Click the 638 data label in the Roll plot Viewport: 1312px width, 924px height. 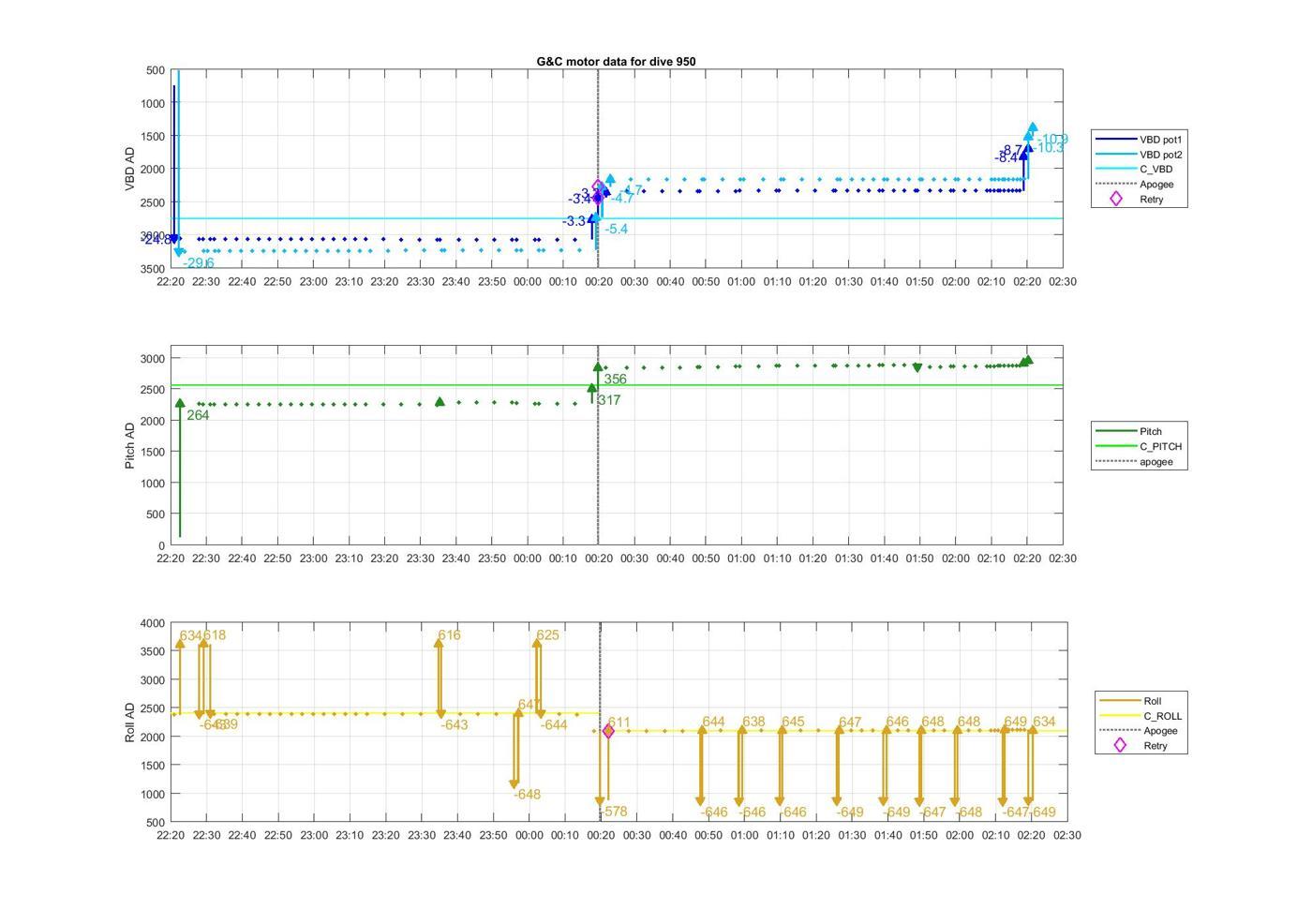pos(753,722)
